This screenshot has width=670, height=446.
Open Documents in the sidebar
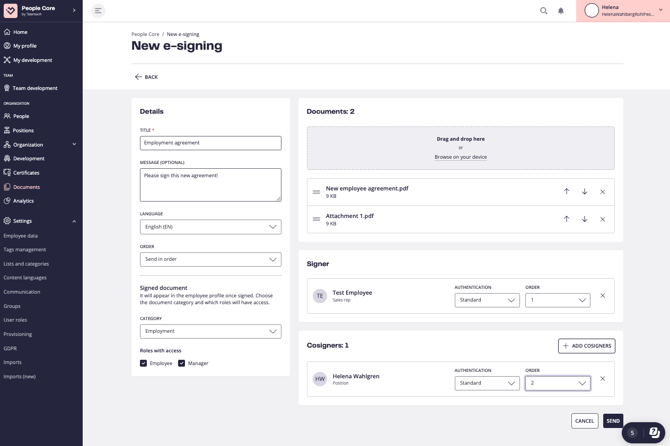coord(26,187)
